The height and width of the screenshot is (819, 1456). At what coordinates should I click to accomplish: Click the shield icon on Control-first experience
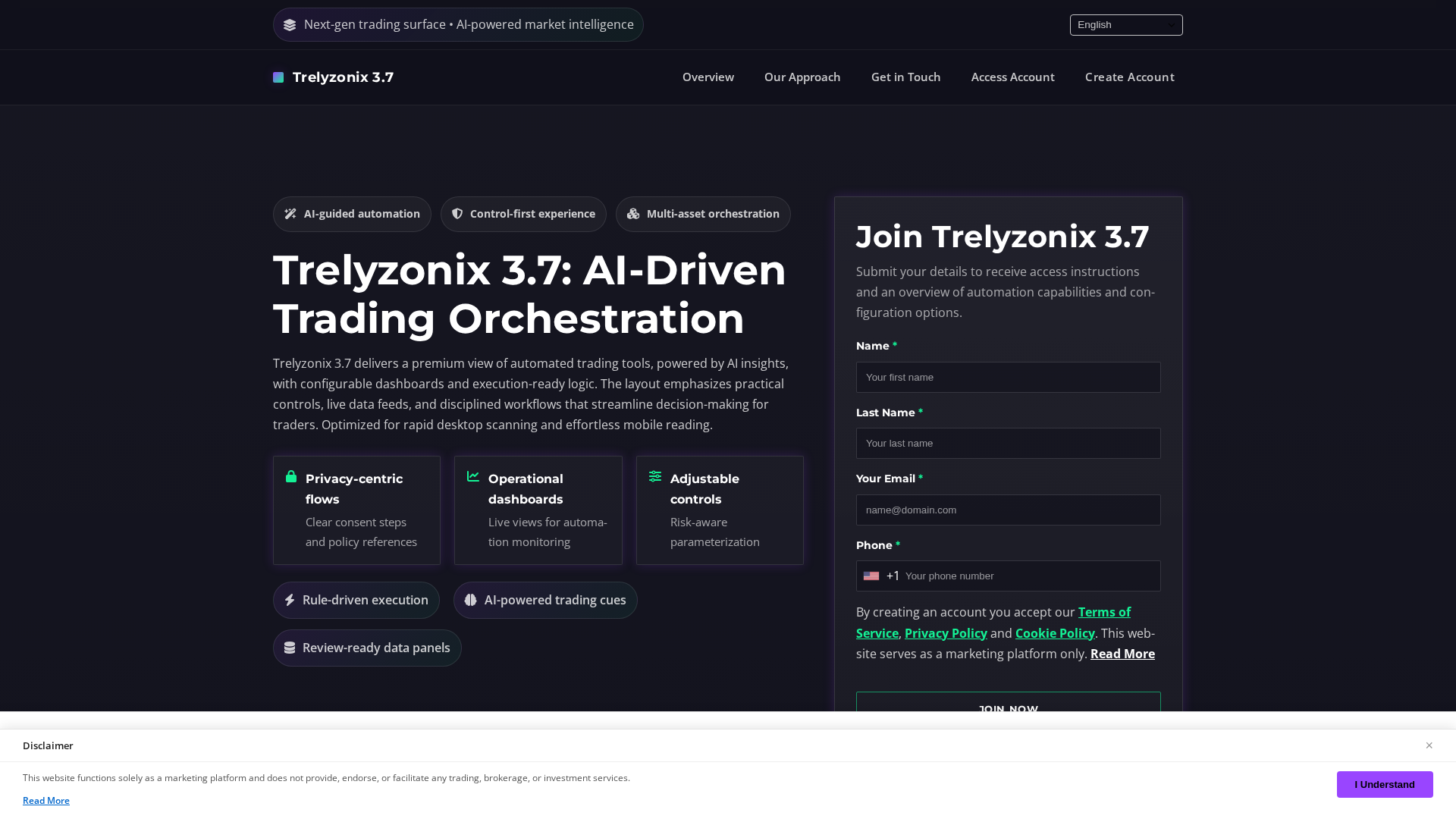[x=457, y=214]
